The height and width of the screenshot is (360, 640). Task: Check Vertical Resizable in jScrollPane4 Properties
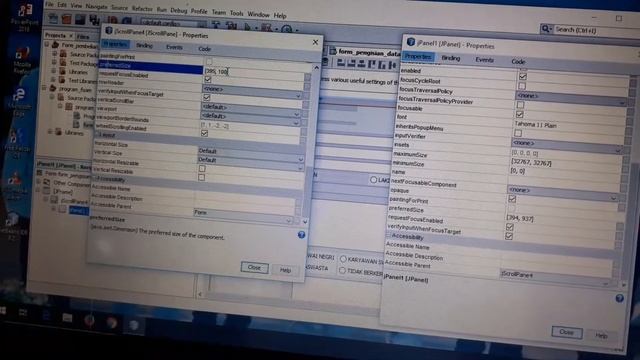point(201,177)
